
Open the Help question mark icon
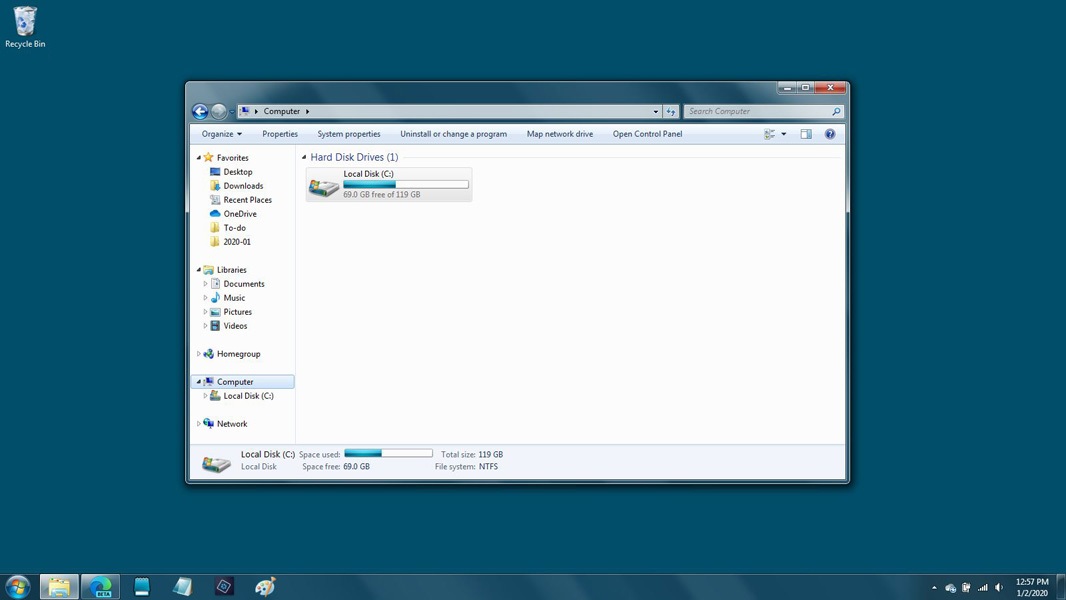tap(830, 134)
